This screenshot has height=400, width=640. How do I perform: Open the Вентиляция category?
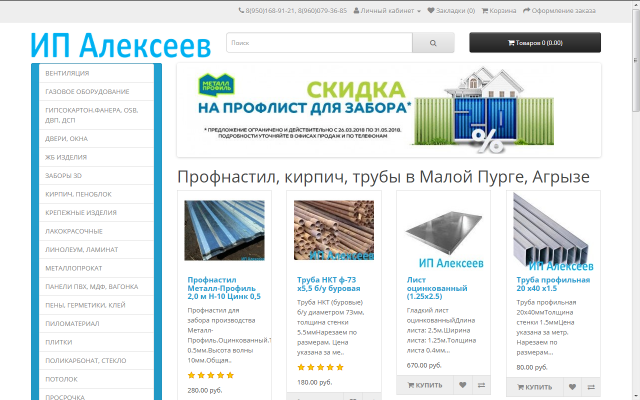point(96,73)
